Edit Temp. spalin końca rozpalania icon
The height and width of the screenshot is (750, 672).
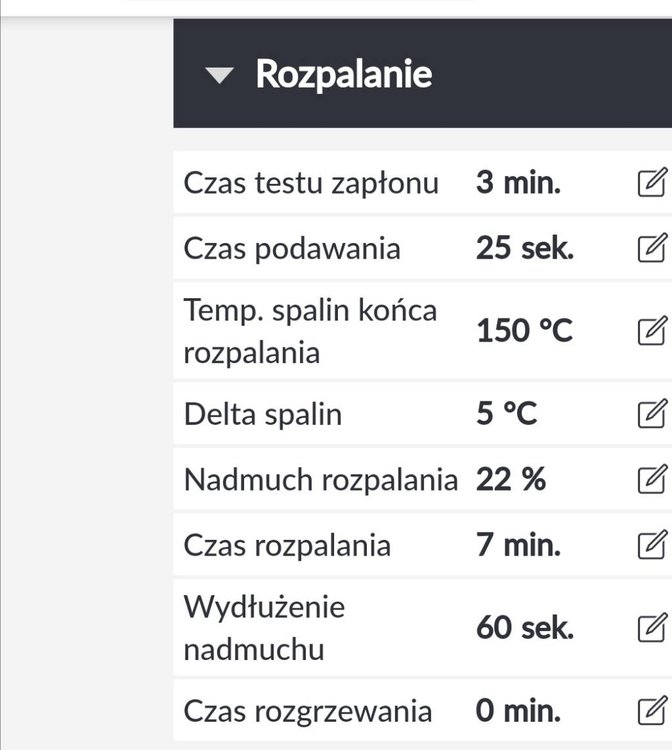click(x=651, y=331)
